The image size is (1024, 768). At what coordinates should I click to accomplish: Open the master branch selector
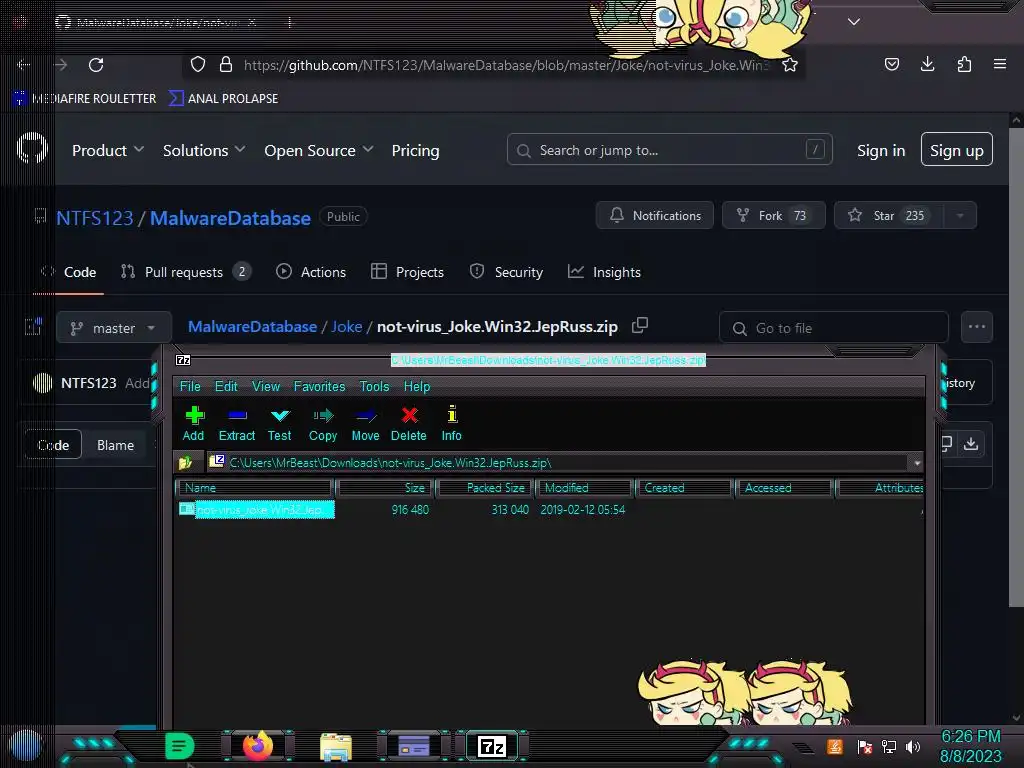coord(114,328)
